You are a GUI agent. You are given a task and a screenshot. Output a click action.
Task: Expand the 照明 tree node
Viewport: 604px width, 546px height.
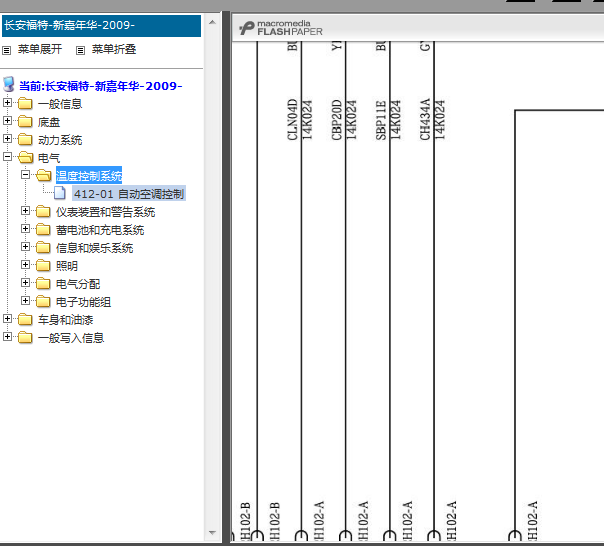coord(25,264)
